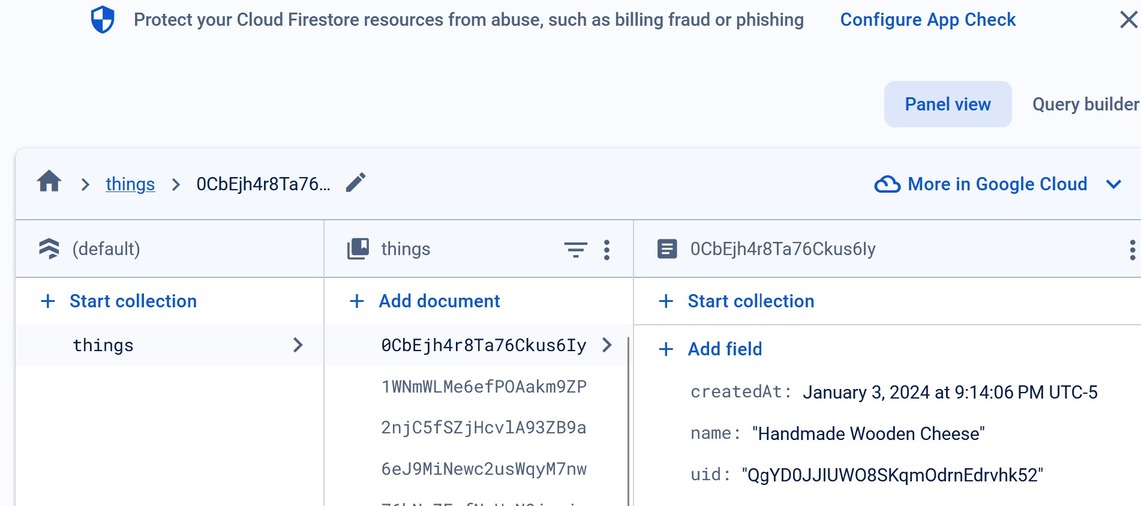This screenshot has height=506, width=1141.
Task: Dismiss the App Check banner
Action: [x=1128, y=20]
